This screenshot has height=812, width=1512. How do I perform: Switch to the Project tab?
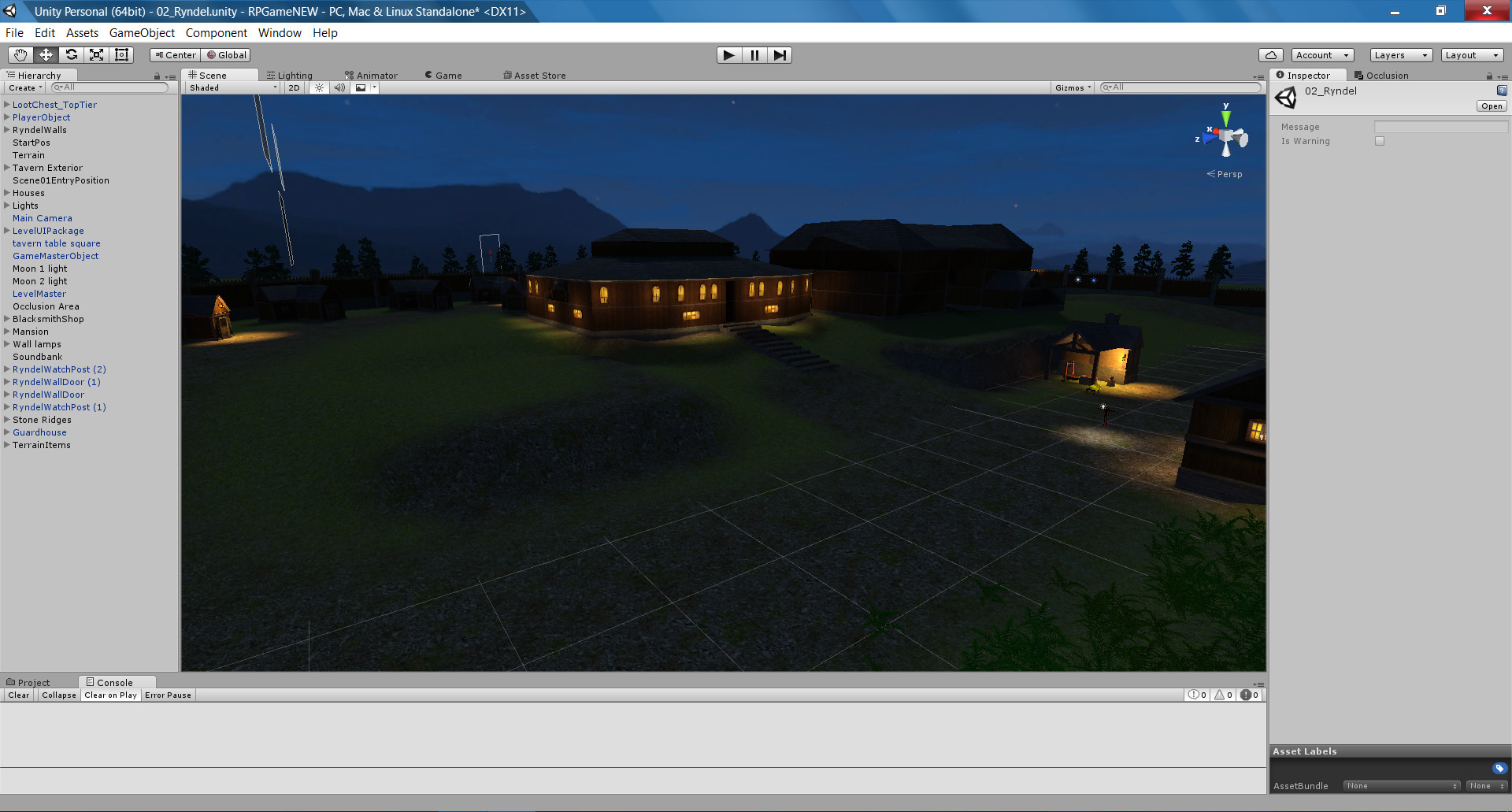28,683
